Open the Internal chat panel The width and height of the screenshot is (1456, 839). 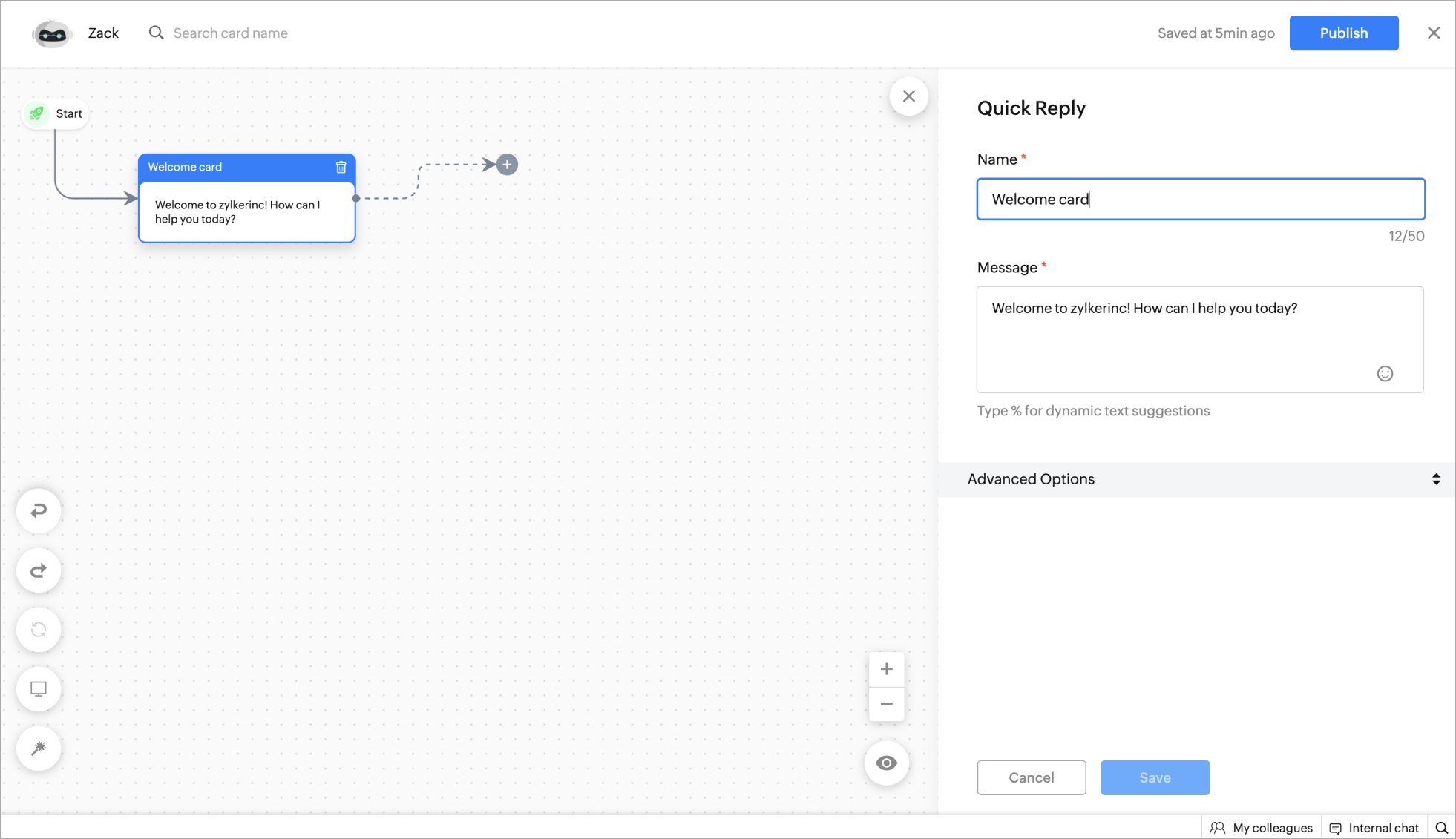point(1374,828)
